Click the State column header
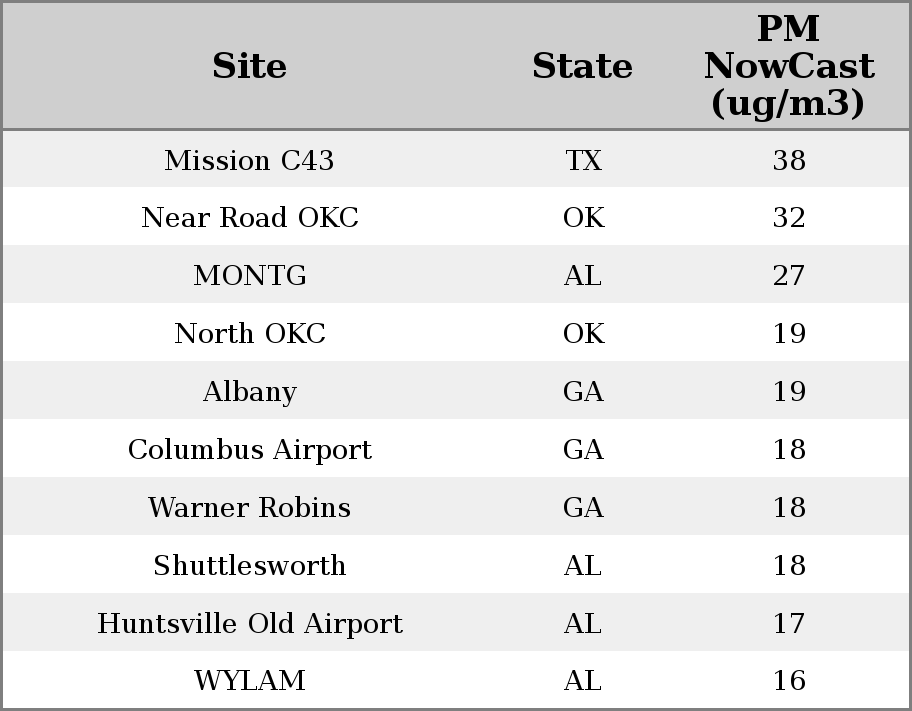This screenshot has height=711, width=912. point(582,66)
